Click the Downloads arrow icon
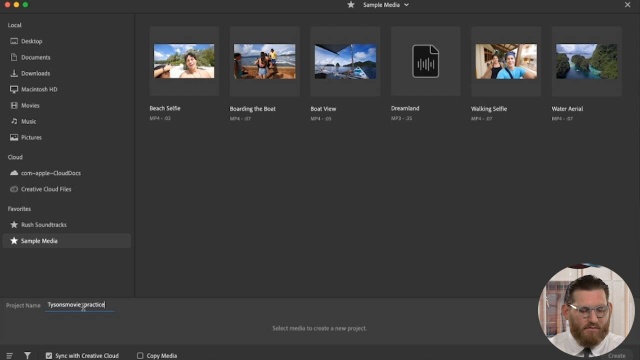Screen dimensions: 640x360 point(14,73)
